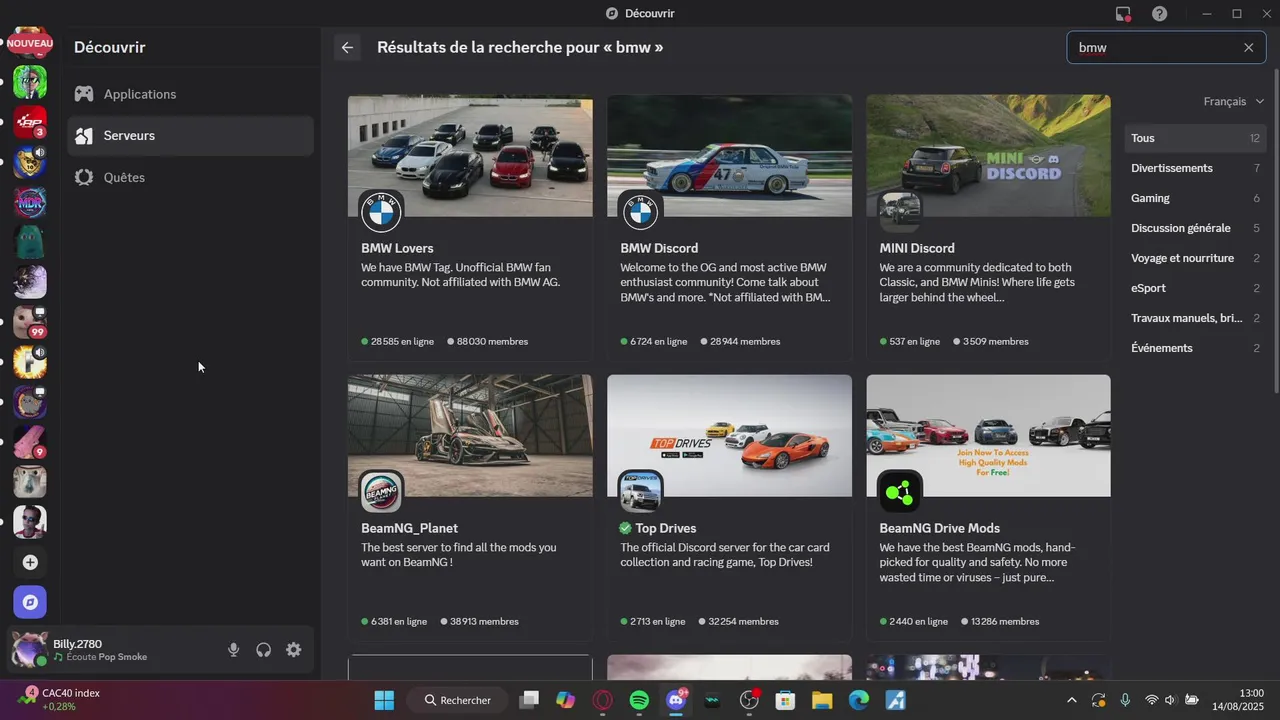Open user settings gear

coord(293,650)
